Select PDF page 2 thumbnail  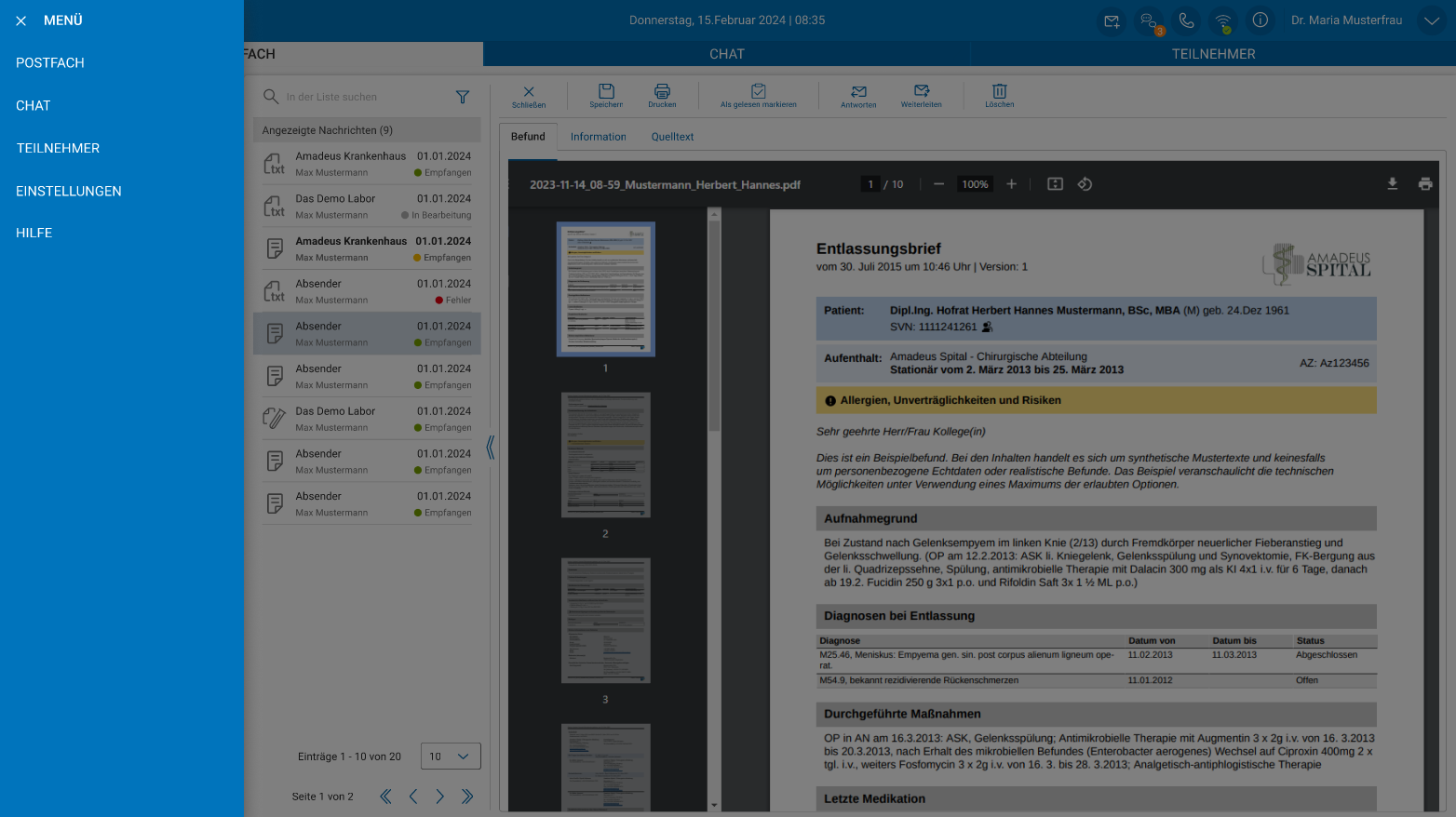(x=606, y=455)
